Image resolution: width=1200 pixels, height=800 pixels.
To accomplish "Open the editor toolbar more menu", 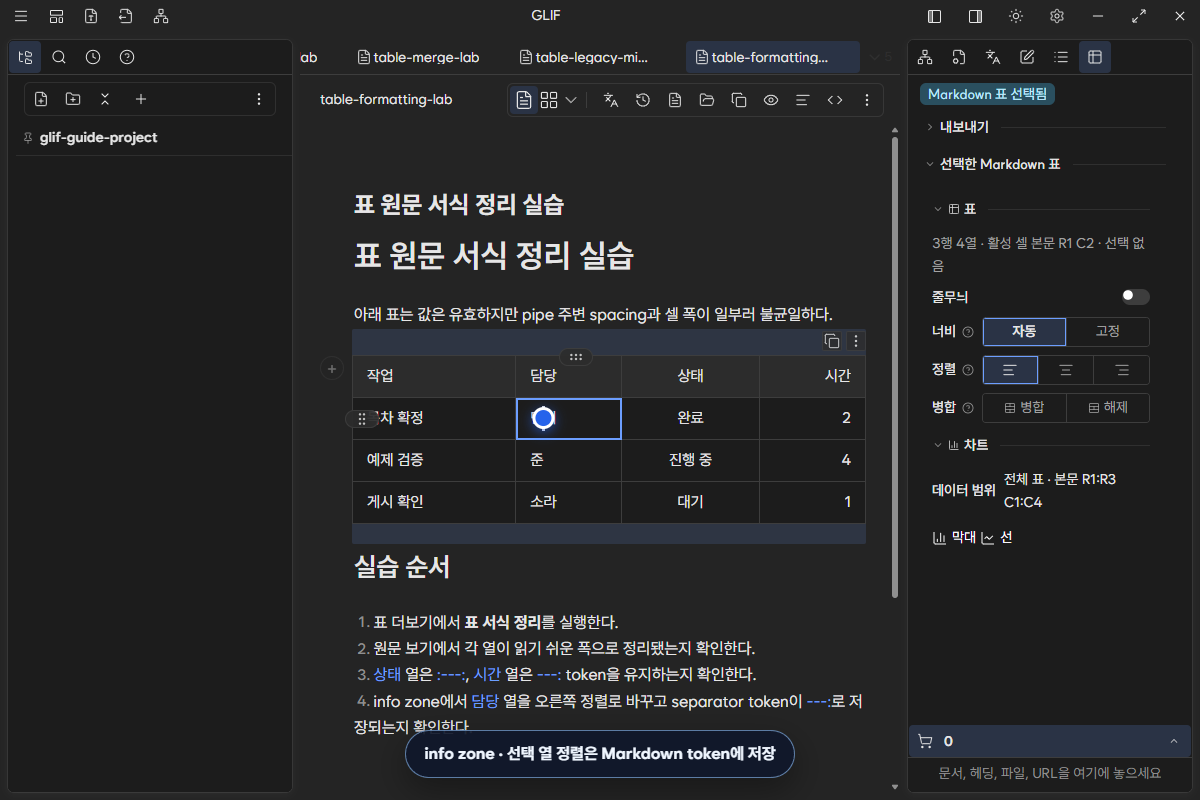I will click(867, 100).
